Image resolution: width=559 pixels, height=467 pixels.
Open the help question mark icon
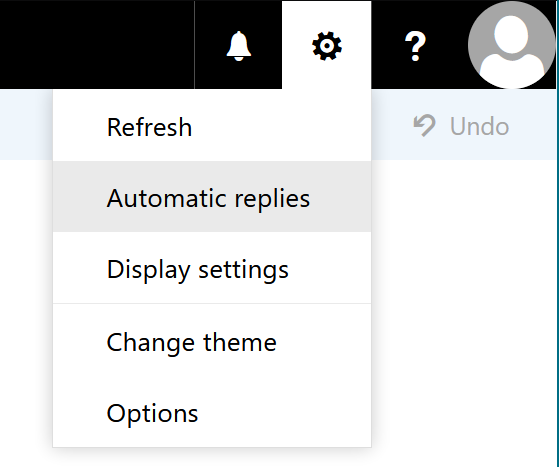415,46
